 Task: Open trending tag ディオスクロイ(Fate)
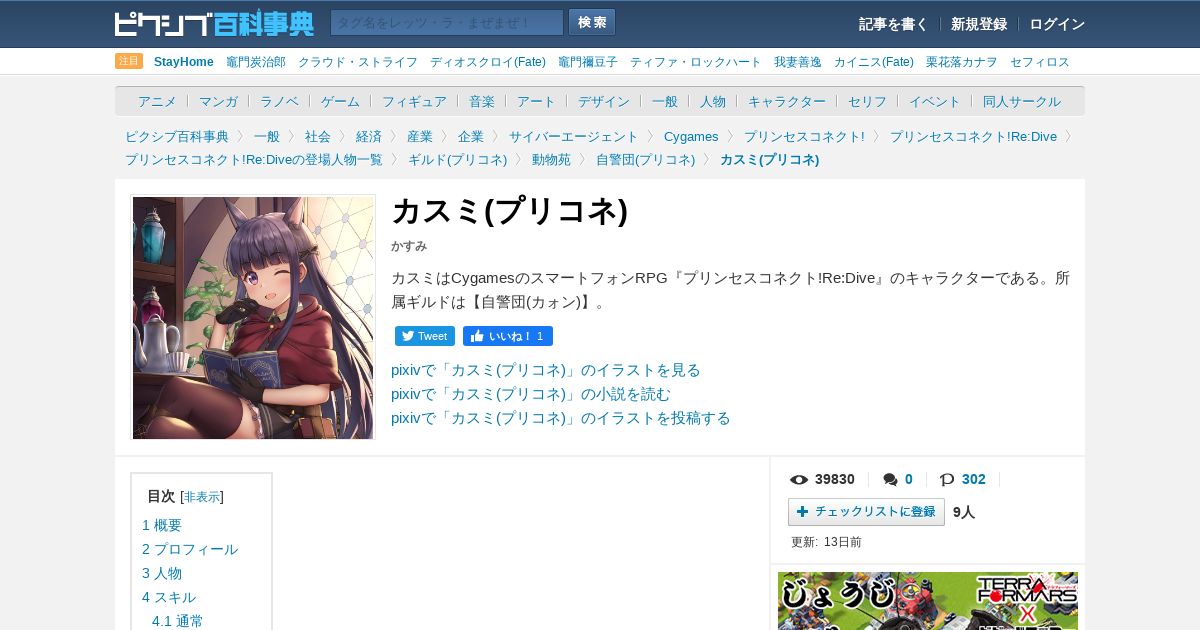point(488,62)
